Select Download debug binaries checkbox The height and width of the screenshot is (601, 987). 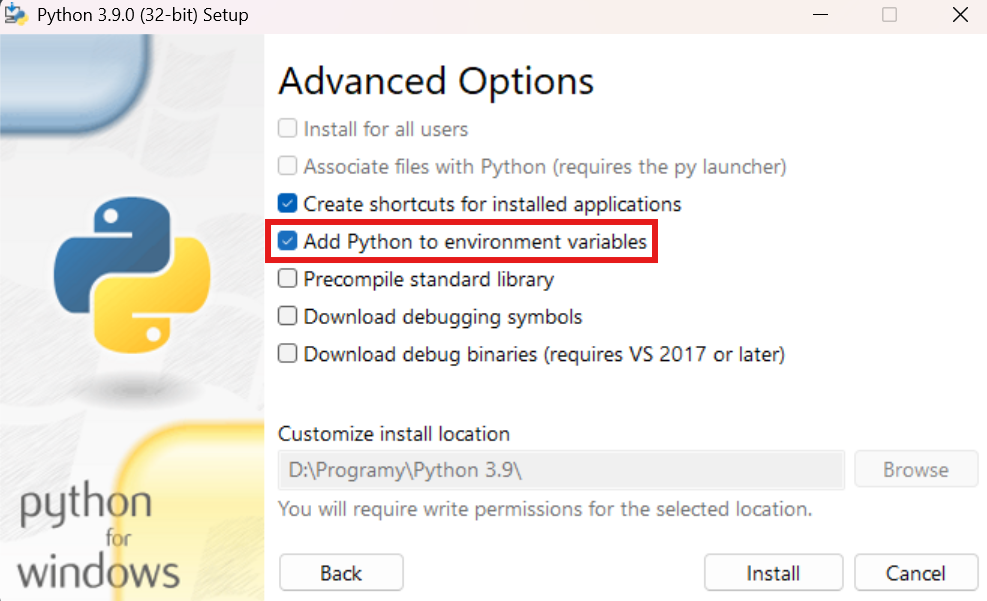pyautogui.click(x=288, y=354)
